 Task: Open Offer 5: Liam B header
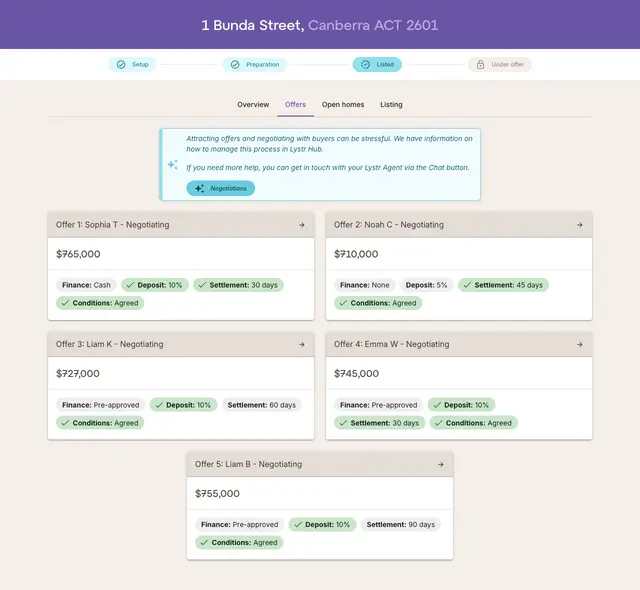click(x=320, y=464)
